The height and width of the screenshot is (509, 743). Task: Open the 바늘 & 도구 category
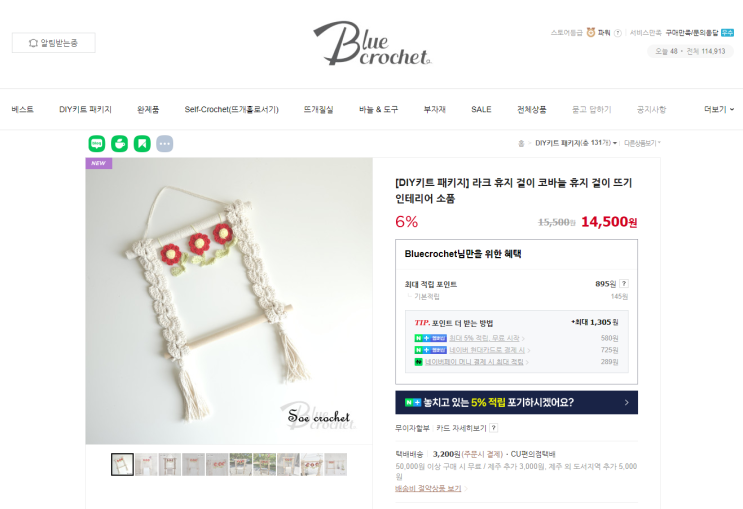point(379,109)
